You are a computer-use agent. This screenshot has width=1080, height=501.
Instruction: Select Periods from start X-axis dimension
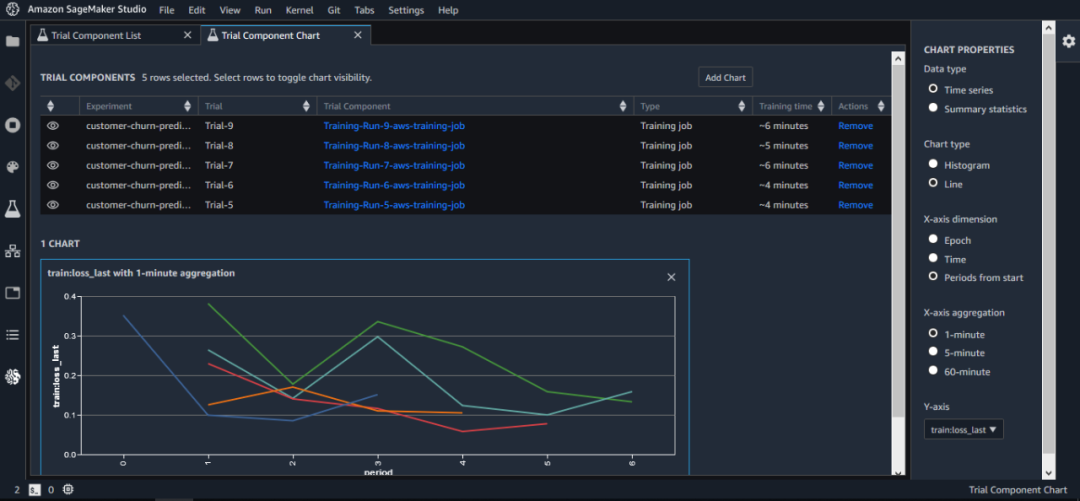933,276
